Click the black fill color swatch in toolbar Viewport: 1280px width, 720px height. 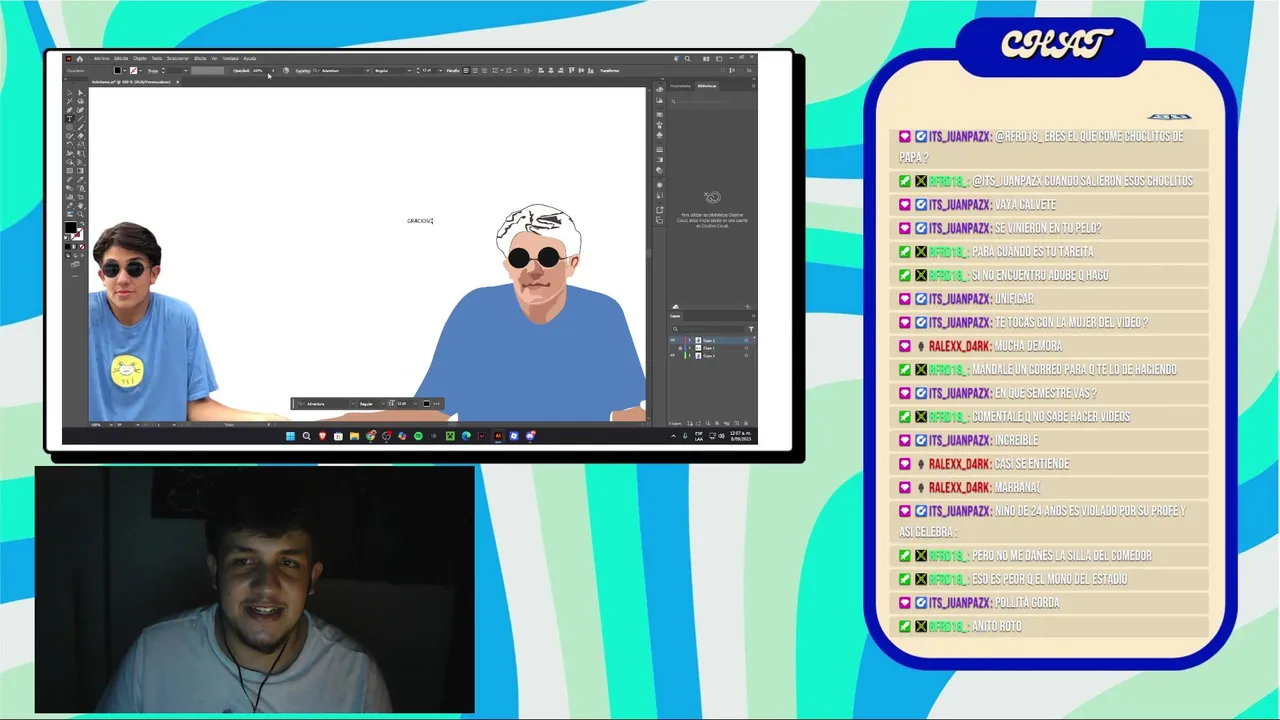click(71, 227)
